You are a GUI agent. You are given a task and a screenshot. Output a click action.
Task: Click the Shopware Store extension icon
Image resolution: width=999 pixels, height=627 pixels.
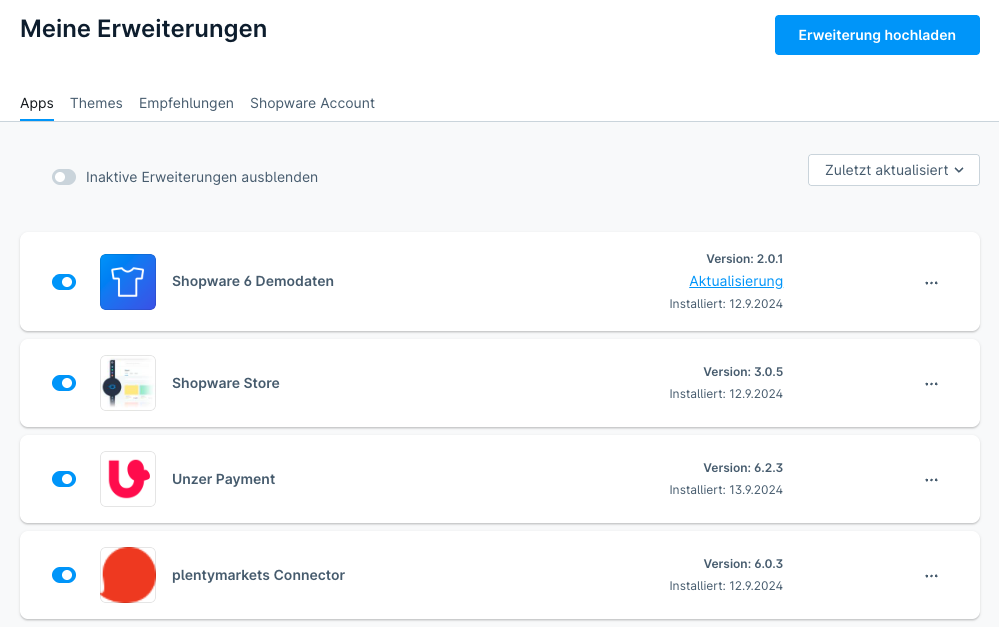point(128,383)
